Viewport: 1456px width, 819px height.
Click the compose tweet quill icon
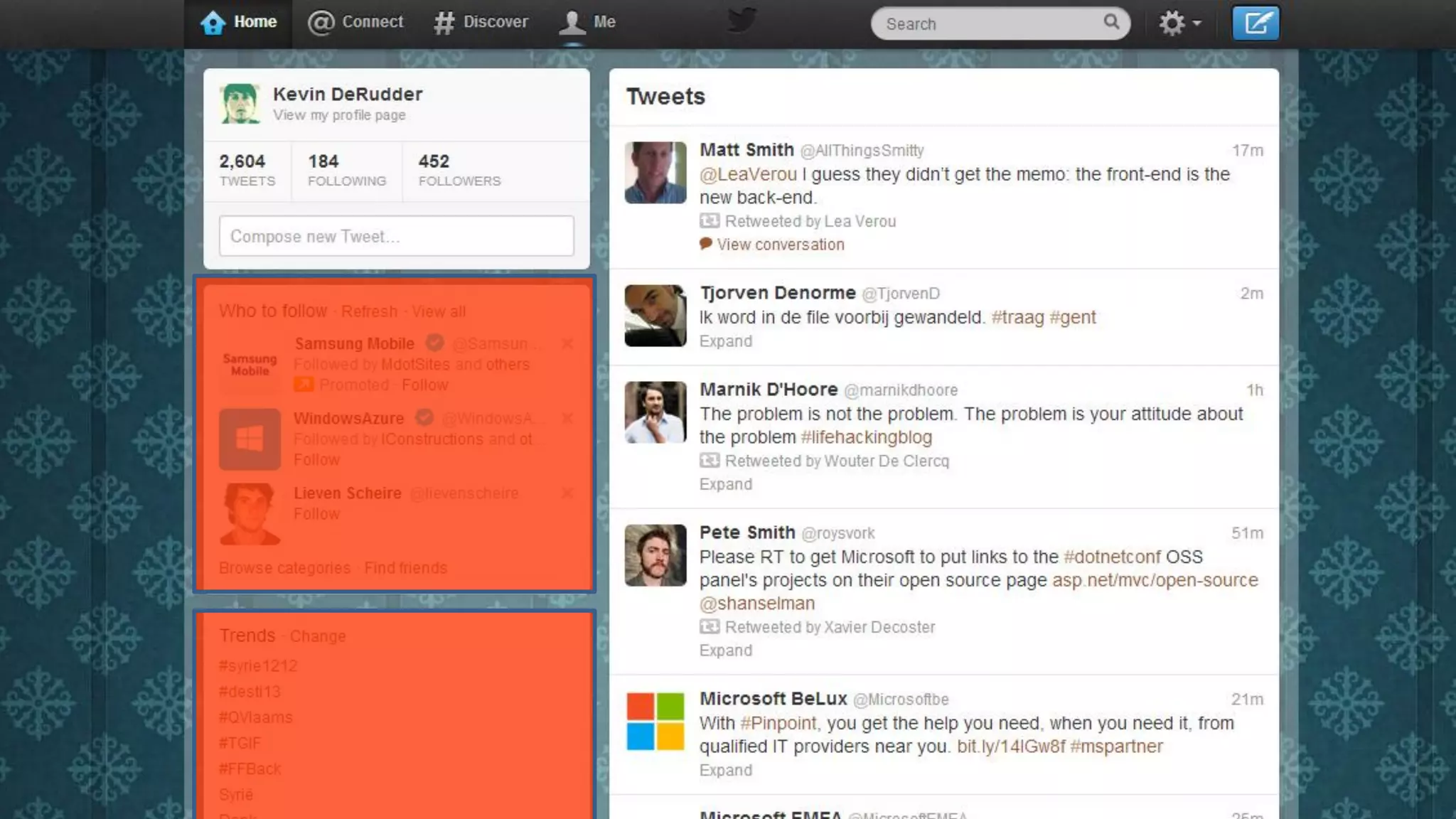coord(1256,23)
